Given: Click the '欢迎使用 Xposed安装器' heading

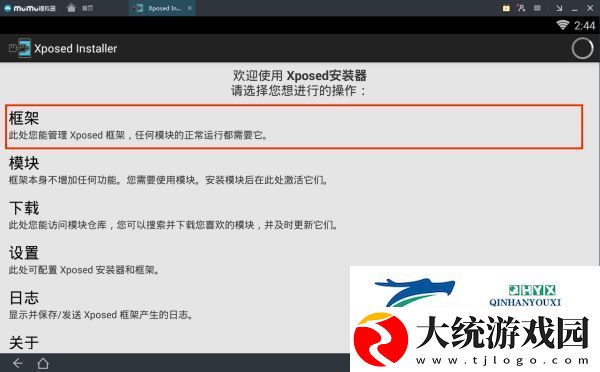Looking at the screenshot, I should click(300, 75).
